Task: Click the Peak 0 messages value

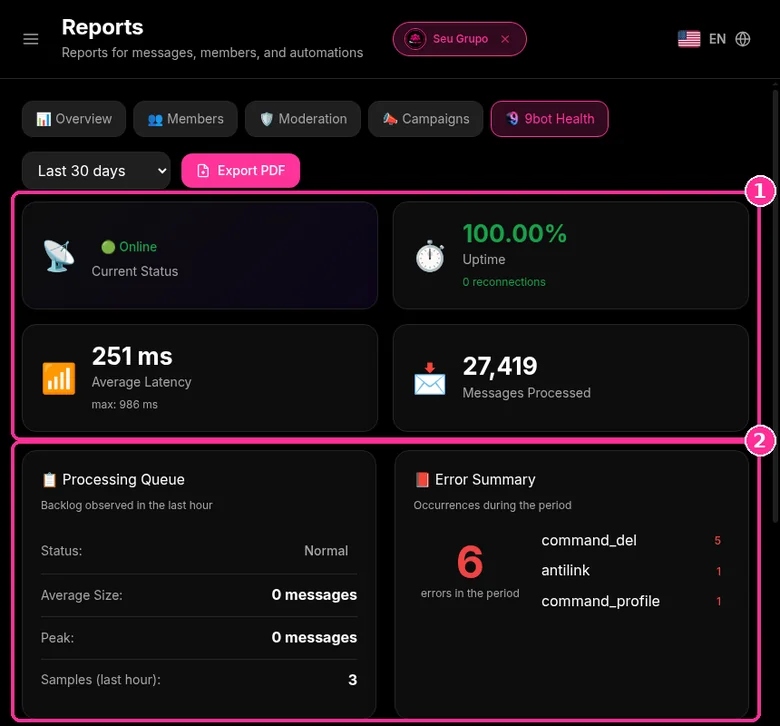Action: tap(314, 637)
